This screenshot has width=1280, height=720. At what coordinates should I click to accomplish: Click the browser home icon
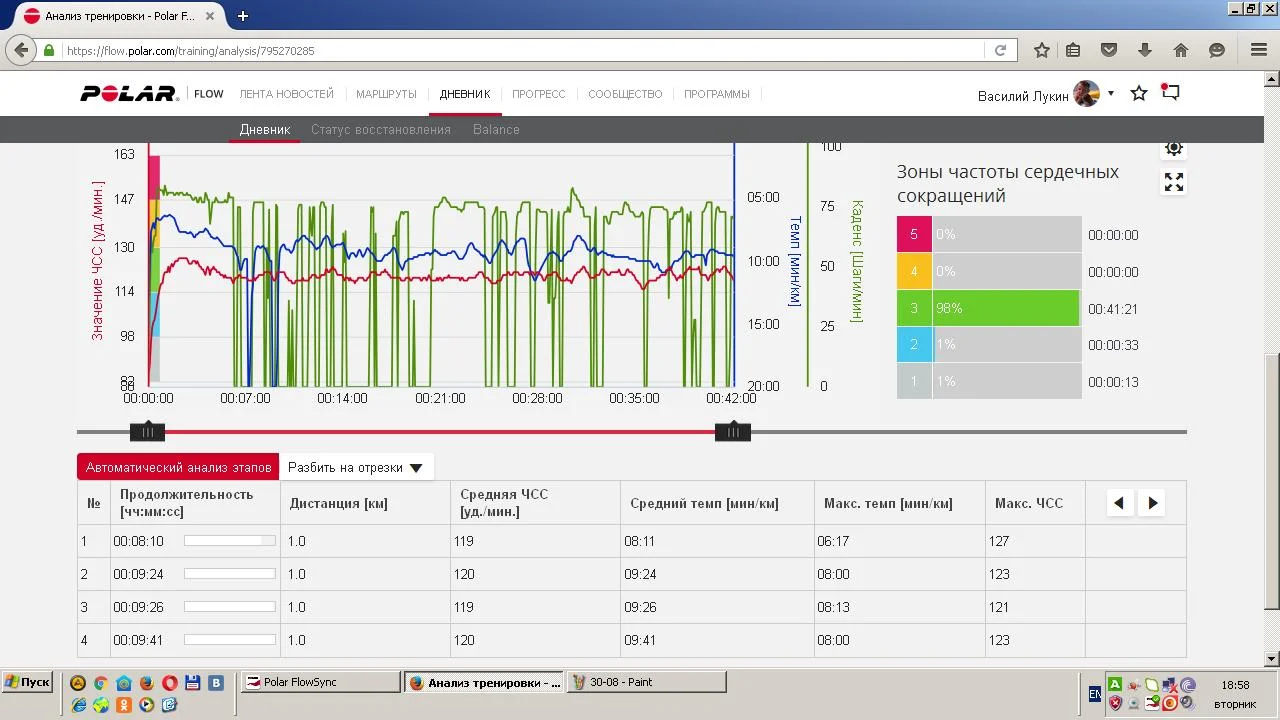1181,50
